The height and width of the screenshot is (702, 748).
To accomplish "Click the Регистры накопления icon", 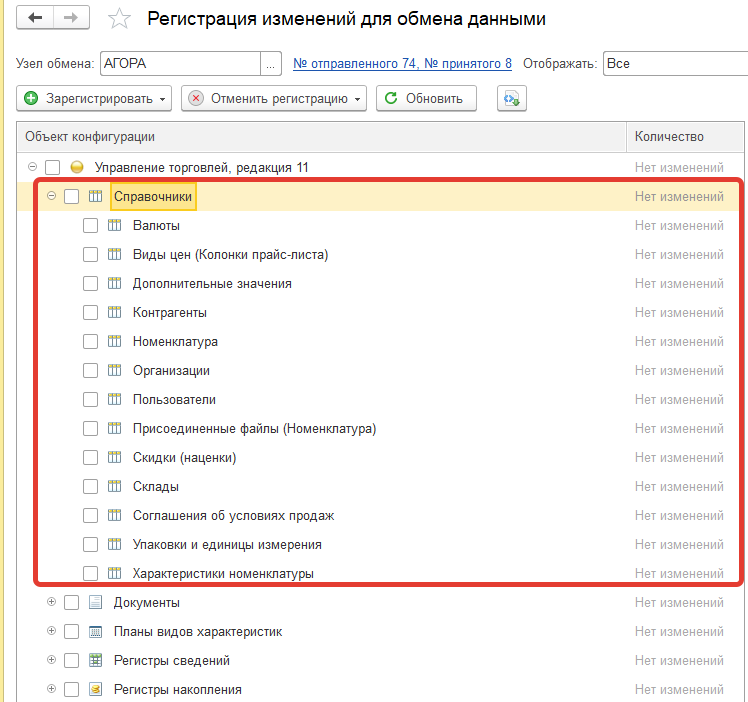I will pyautogui.click(x=96, y=690).
